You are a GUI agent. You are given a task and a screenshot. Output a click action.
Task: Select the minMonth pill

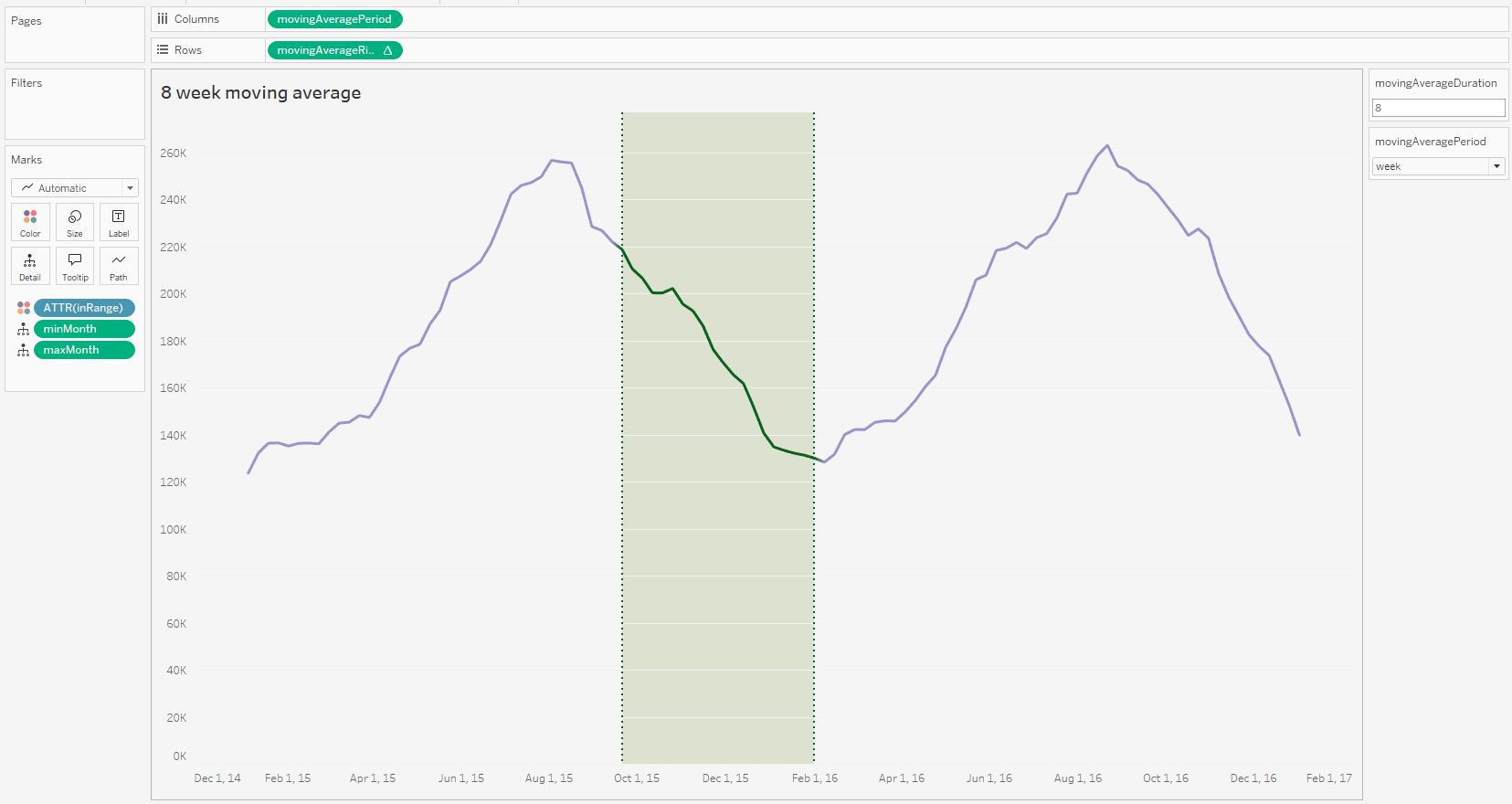click(x=84, y=329)
